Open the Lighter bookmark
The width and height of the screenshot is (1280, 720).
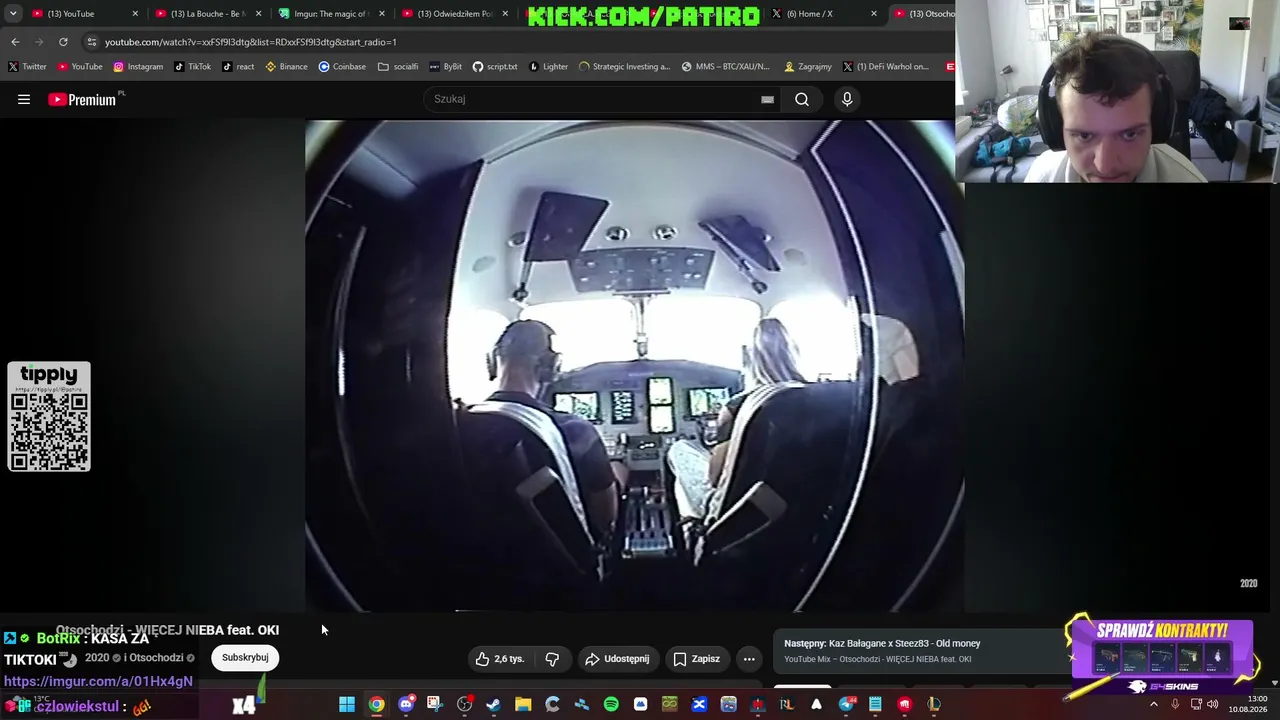click(548, 67)
